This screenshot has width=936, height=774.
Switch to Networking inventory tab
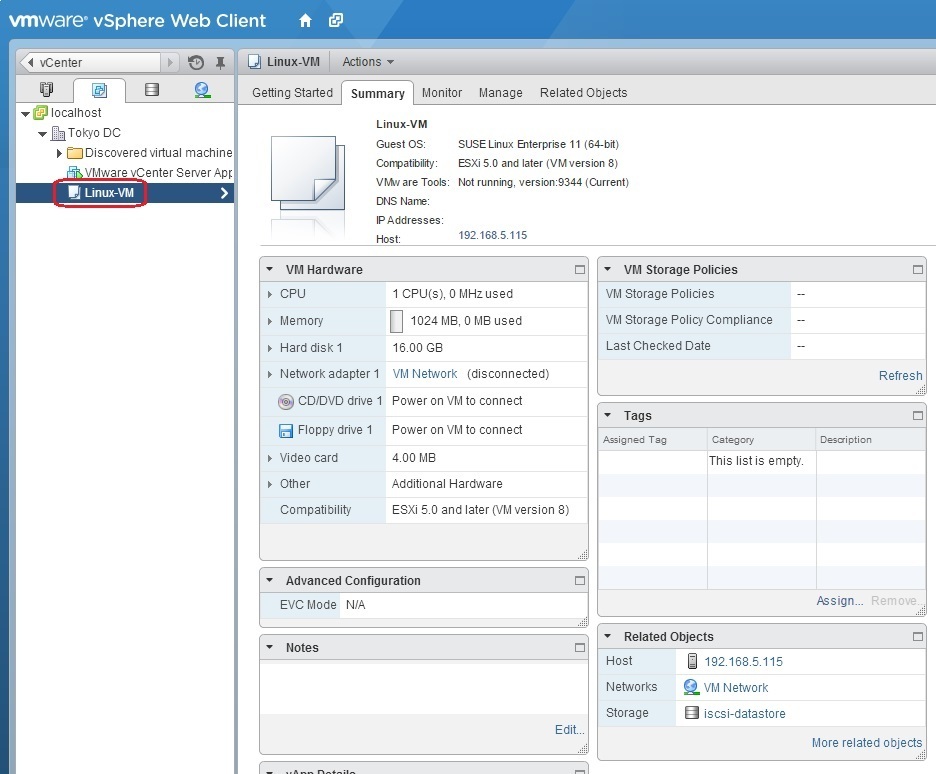click(x=202, y=90)
